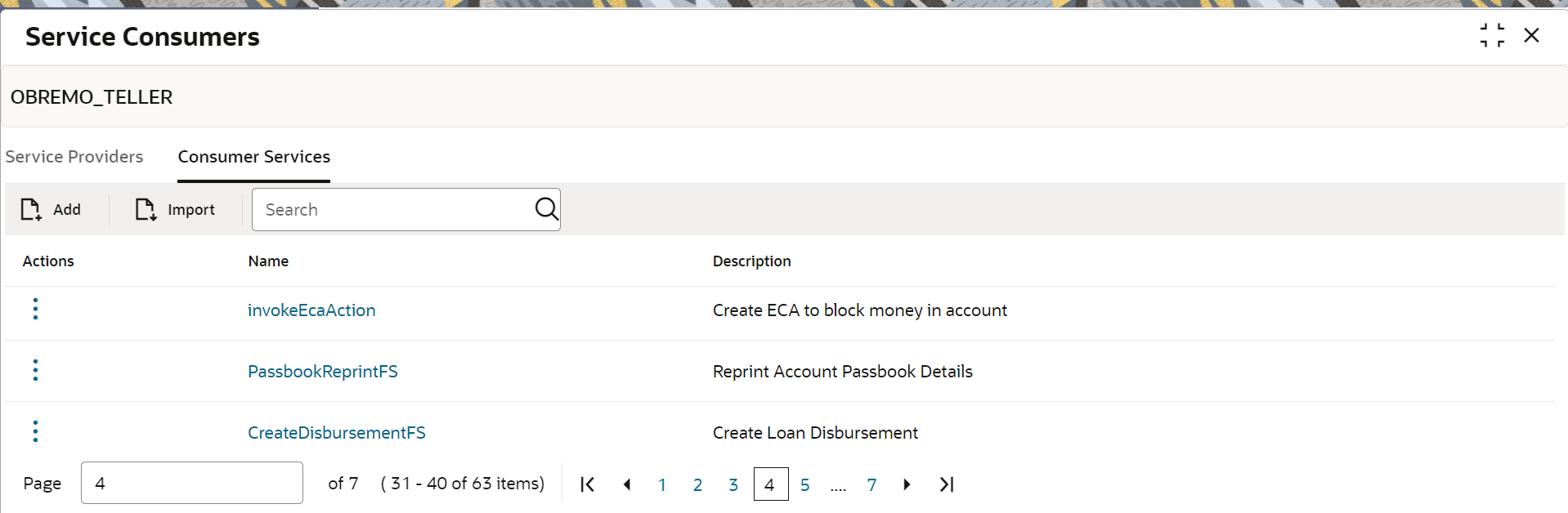Click the search magnifier icon
The height and width of the screenshot is (513, 1568).
pos(546,209)
